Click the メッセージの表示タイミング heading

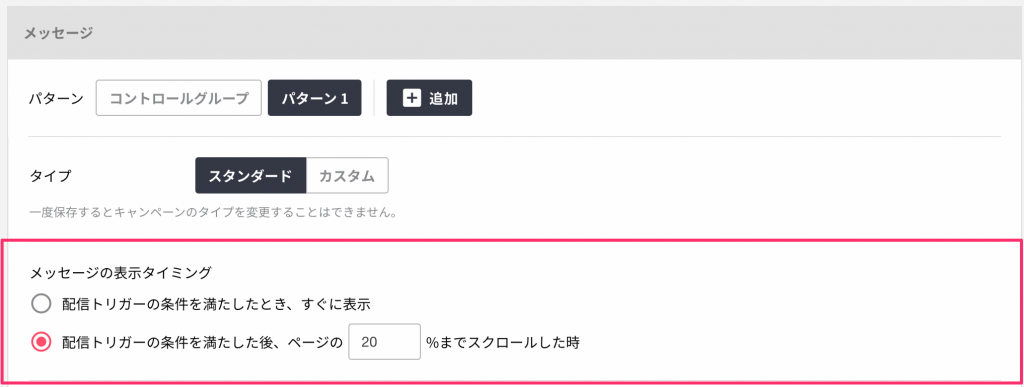(x=121, y=273)
